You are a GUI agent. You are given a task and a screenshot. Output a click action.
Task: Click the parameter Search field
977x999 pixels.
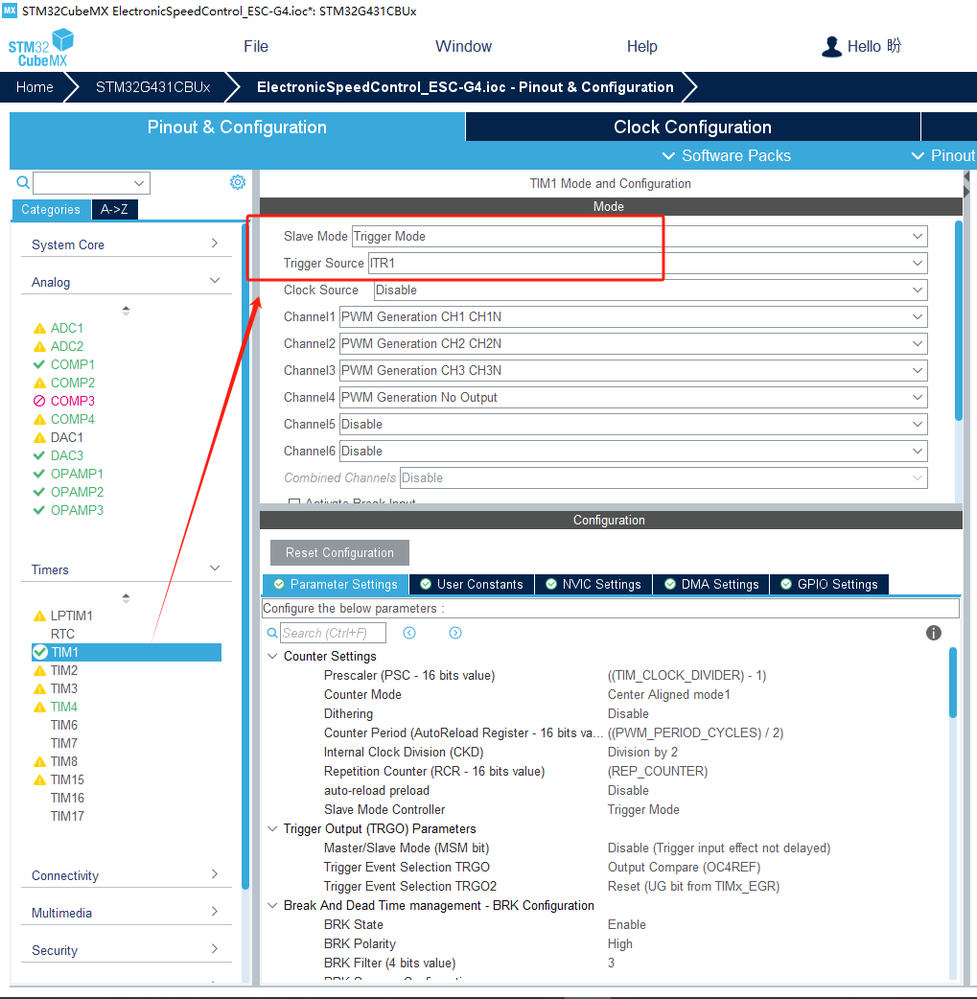tap(333, 633)
